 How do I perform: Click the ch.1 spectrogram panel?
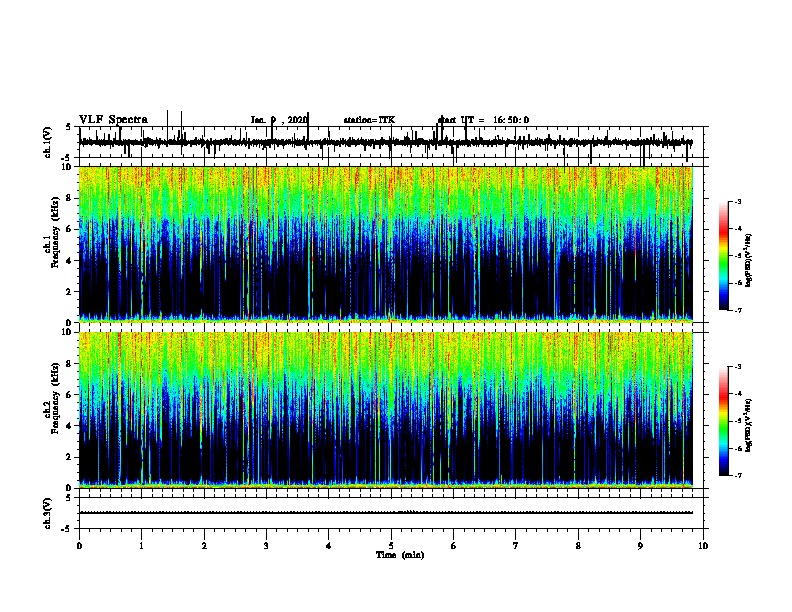(x=386, y=244)
